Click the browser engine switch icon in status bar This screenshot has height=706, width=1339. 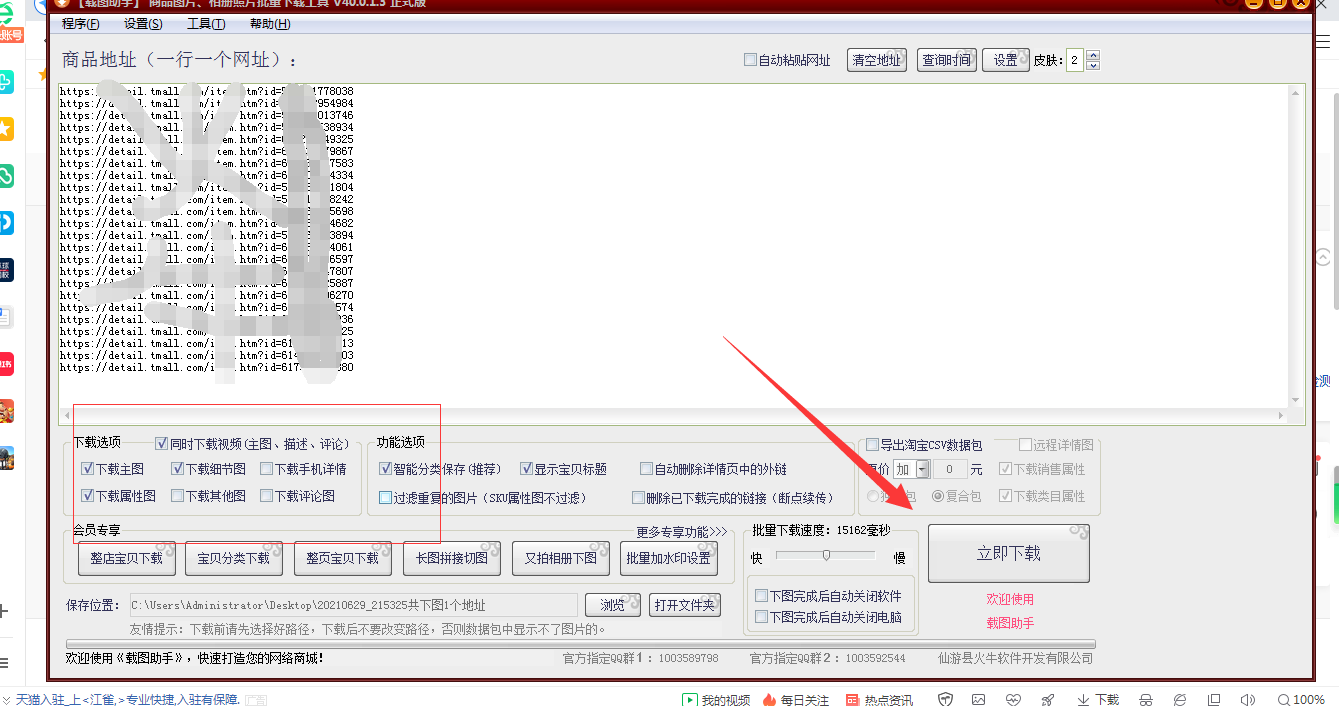tap(1180, 700)
